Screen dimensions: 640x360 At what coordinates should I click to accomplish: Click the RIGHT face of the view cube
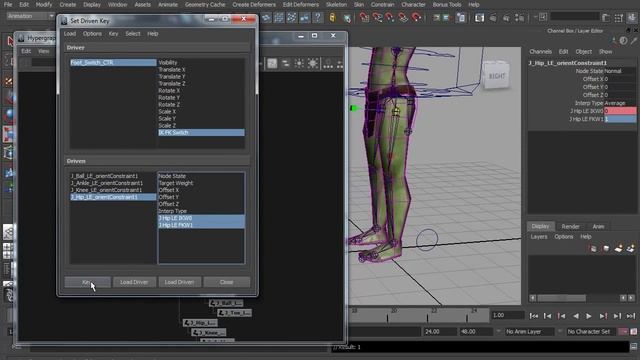point(496,76)
